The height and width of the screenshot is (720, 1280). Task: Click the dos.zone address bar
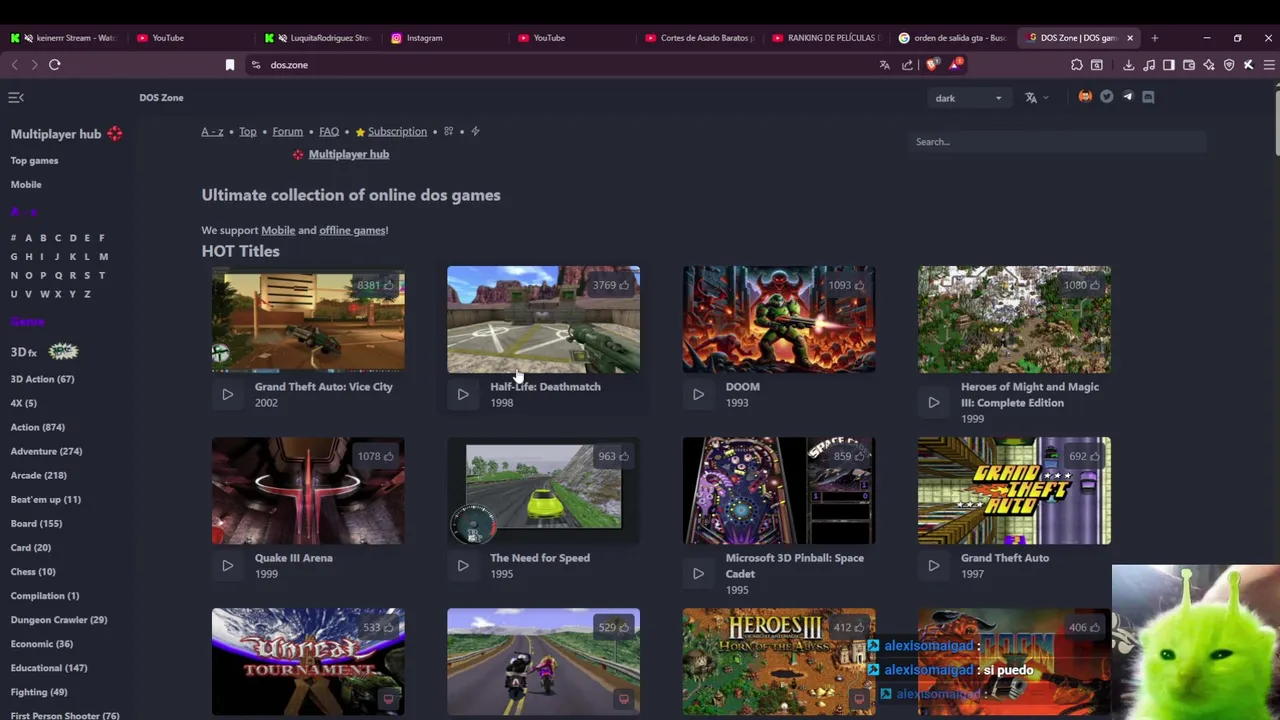(x=560, y=65)
